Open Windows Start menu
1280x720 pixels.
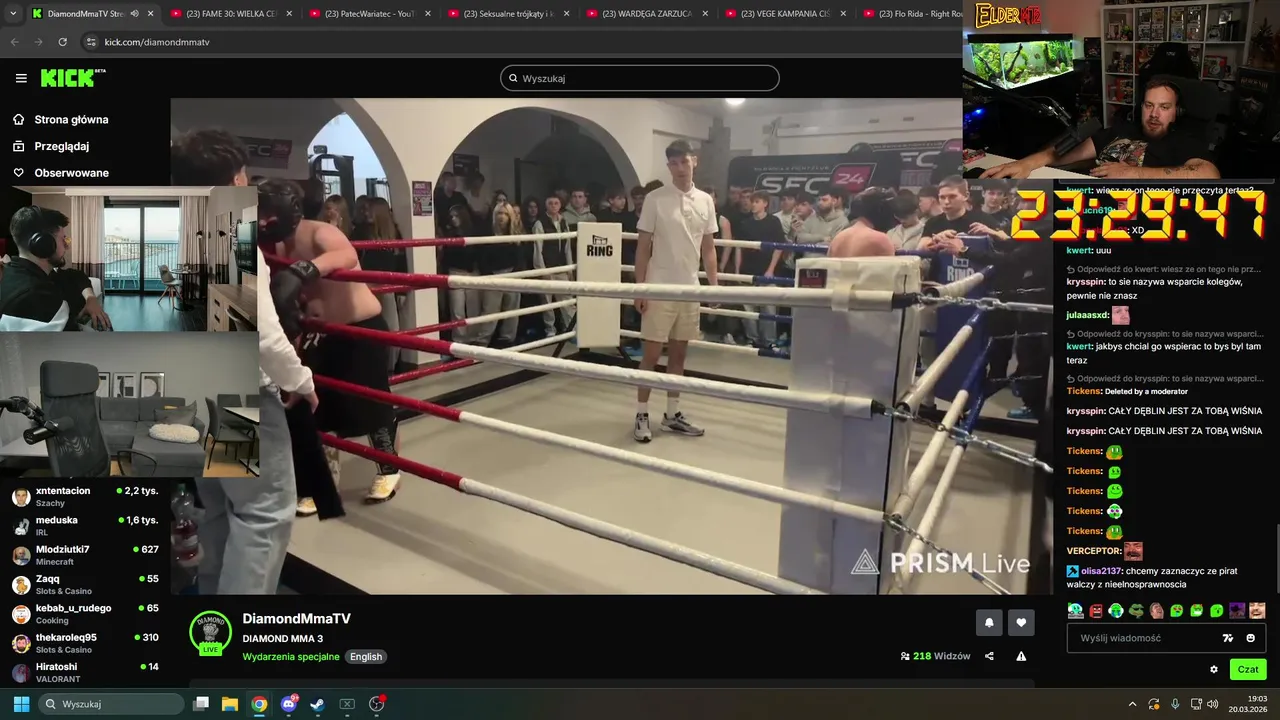(21, 704)
